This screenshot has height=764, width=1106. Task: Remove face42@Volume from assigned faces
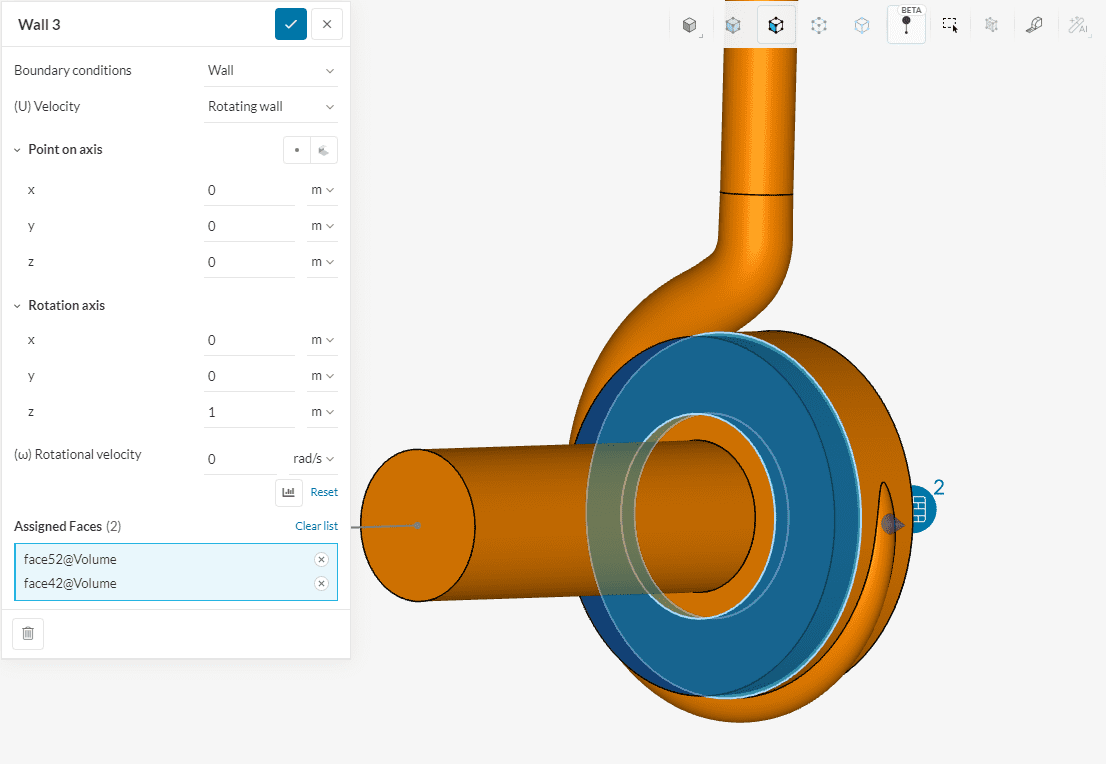click(x=321, y=584)
